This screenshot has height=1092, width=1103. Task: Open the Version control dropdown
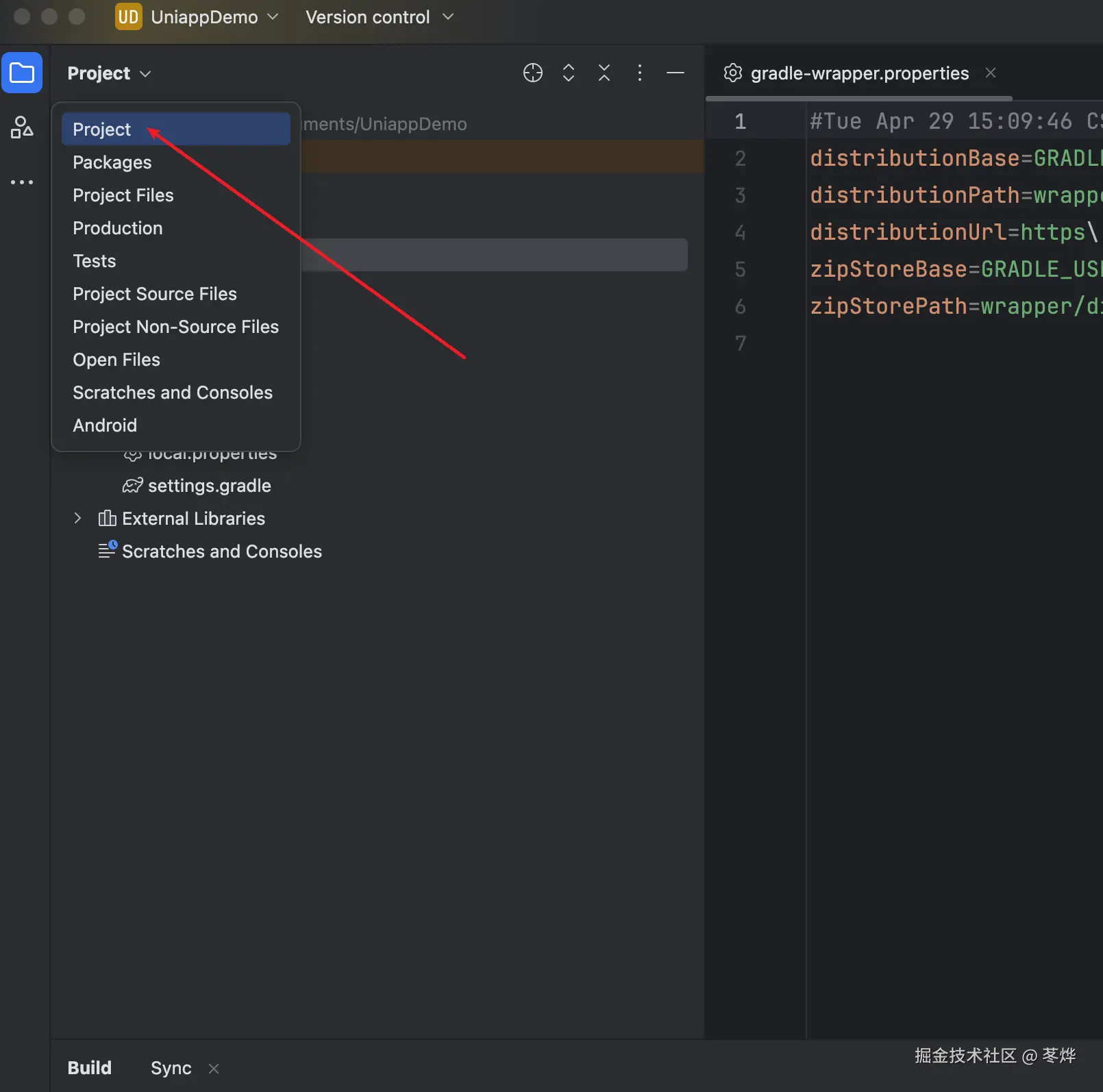click(379, 17)
